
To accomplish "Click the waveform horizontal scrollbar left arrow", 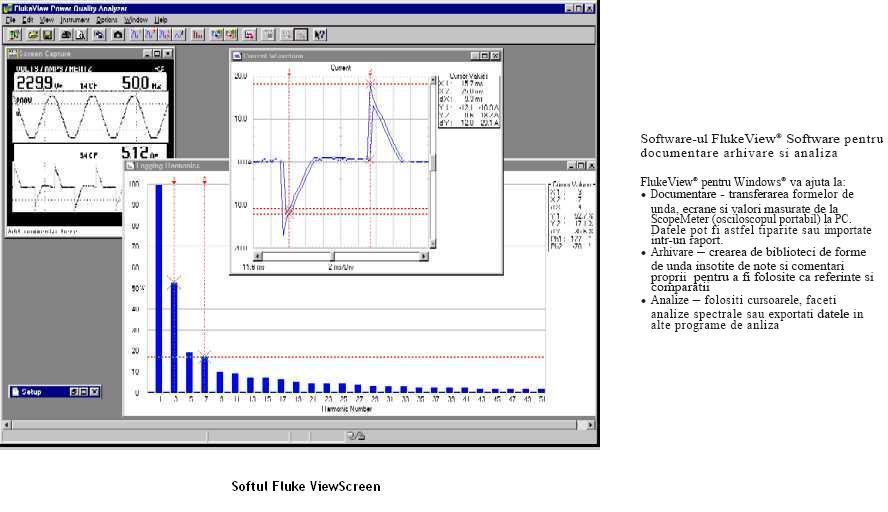I will click(x=258, y=257).
